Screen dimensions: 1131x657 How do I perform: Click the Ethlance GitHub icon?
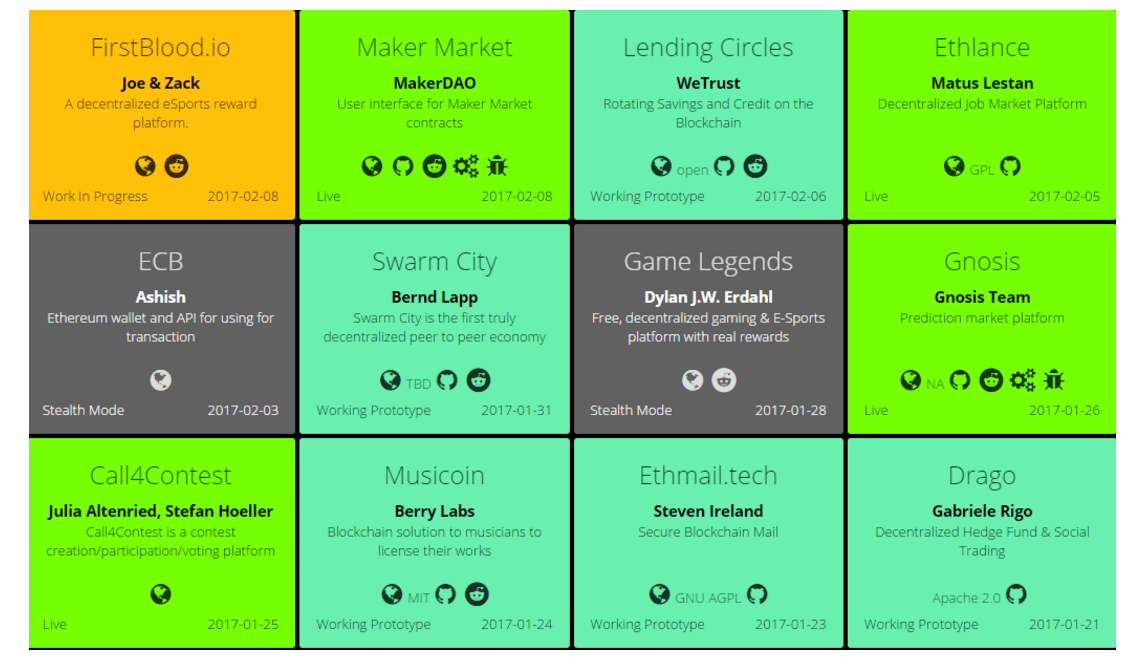(1011, 166)
